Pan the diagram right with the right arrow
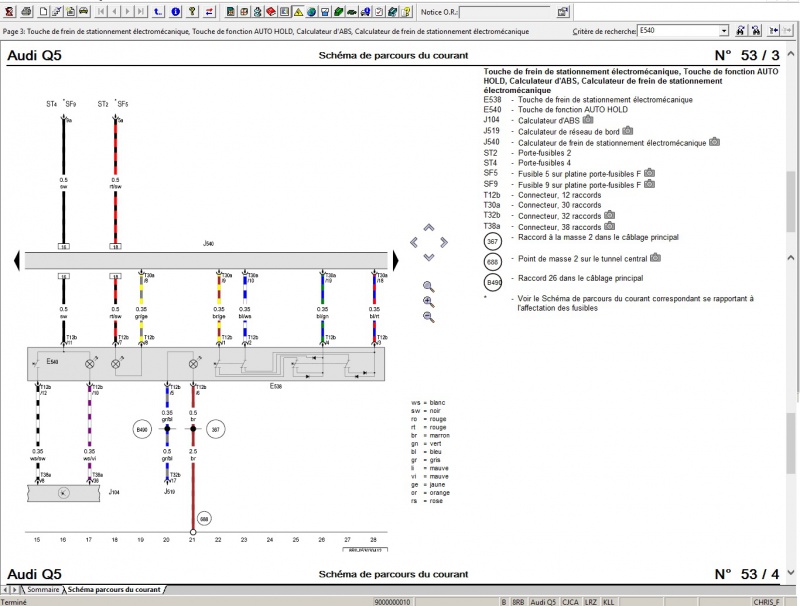800x606 pixels. pos(443,242)
